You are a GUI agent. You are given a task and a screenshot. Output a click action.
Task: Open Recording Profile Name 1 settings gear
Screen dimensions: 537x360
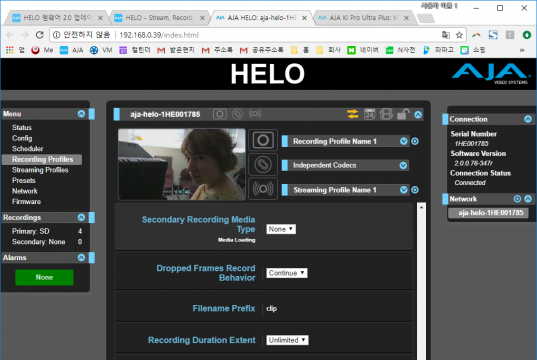415,141
